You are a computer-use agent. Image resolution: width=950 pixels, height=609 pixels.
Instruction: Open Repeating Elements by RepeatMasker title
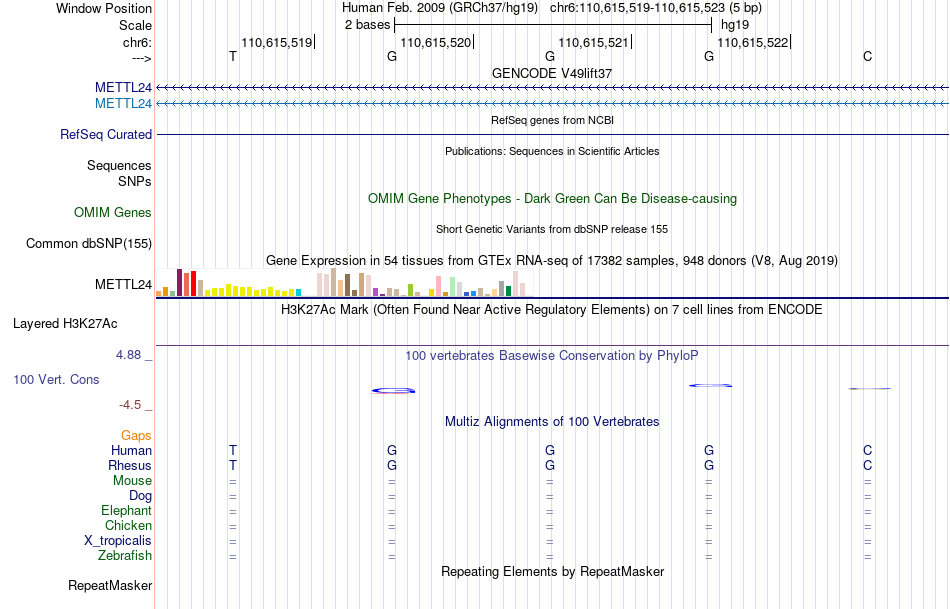click(552, 572)
